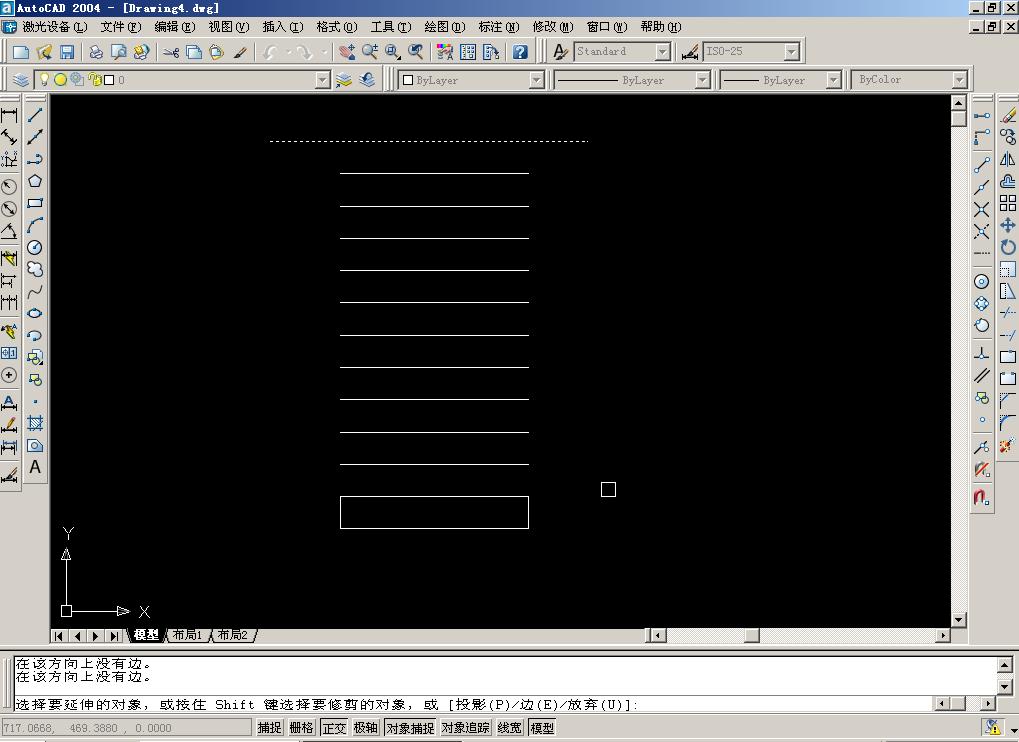
Task: Toggle 对象追踪 object tracking
Action: coord(465,728)
